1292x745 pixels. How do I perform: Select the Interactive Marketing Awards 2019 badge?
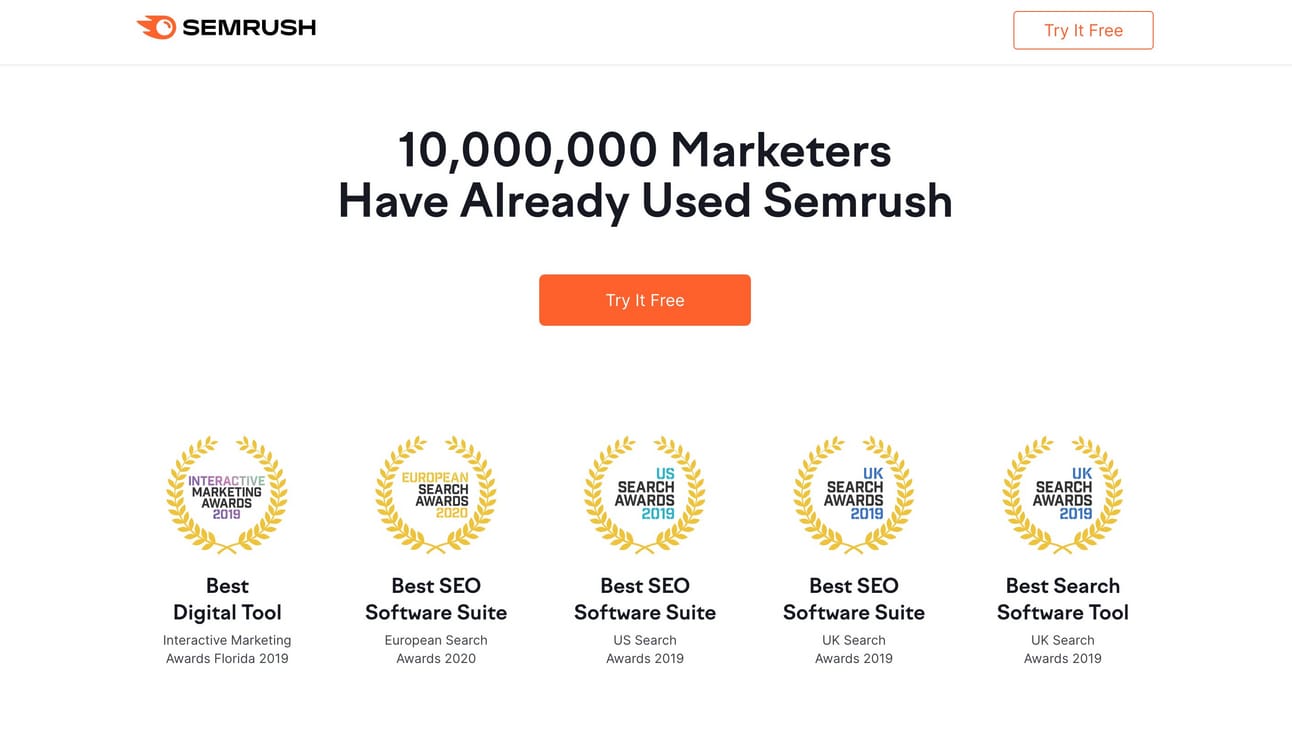pos(227,495)
